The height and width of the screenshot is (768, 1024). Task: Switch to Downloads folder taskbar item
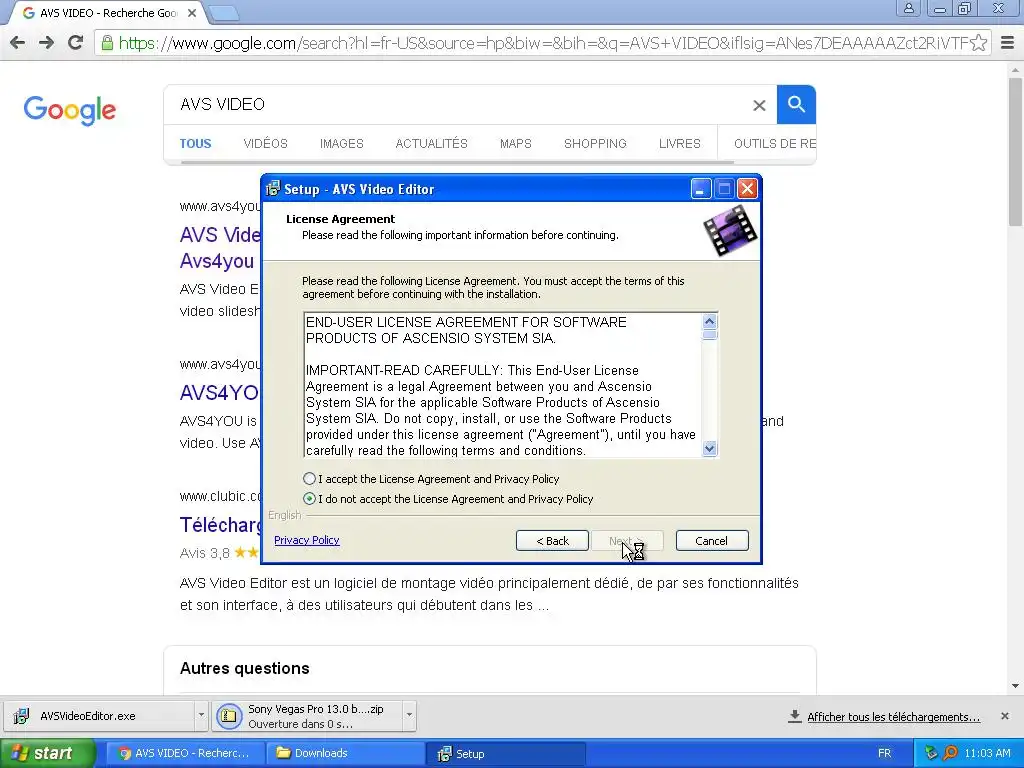click(345, 753)
